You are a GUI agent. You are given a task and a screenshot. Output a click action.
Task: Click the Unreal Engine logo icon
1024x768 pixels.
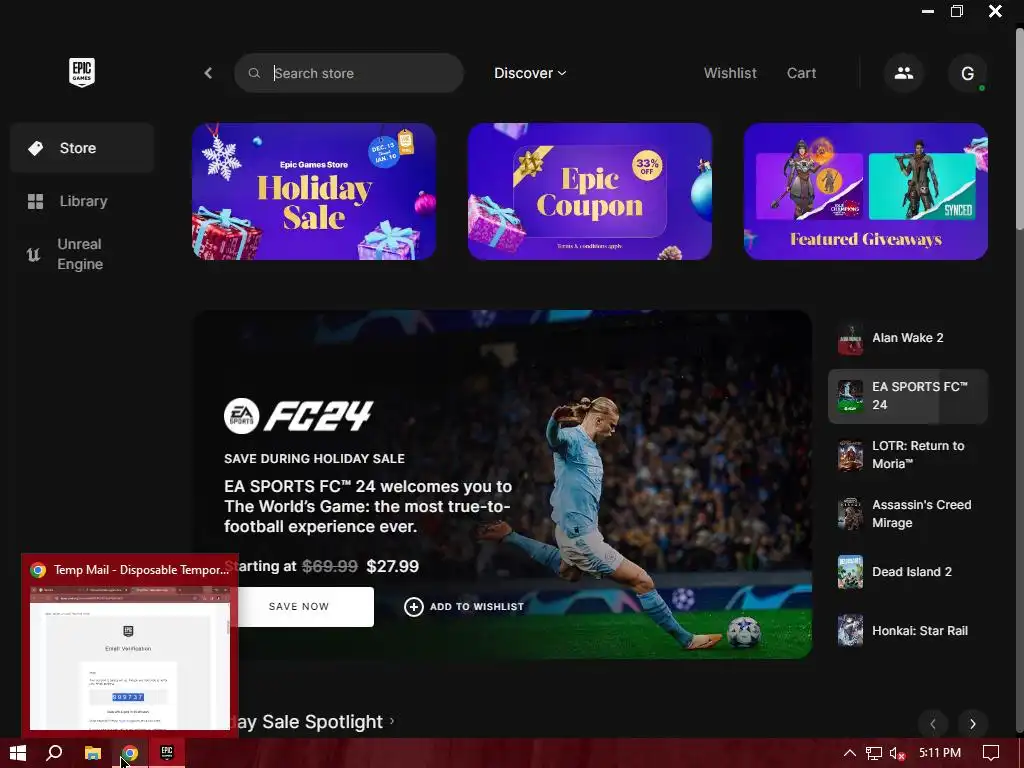(x=33, y=254)
